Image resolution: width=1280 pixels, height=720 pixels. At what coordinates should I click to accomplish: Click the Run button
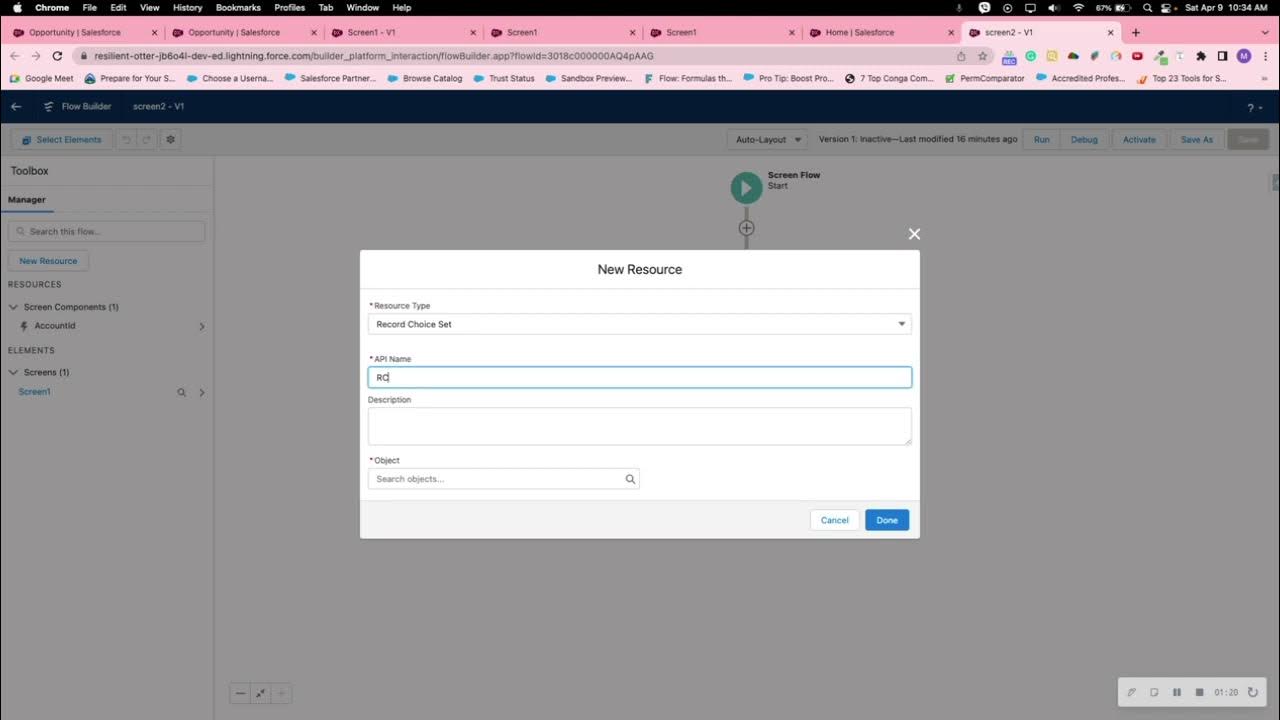pyautogui.click(x=1042, y=140)
